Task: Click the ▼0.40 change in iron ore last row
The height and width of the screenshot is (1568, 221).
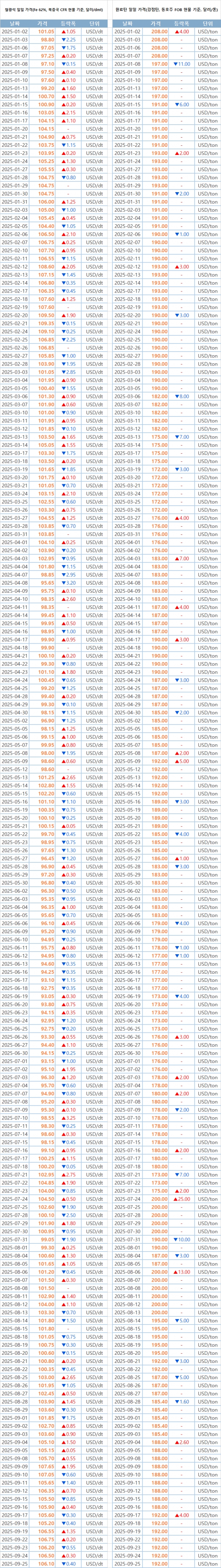Action: tap(69, 1564)
